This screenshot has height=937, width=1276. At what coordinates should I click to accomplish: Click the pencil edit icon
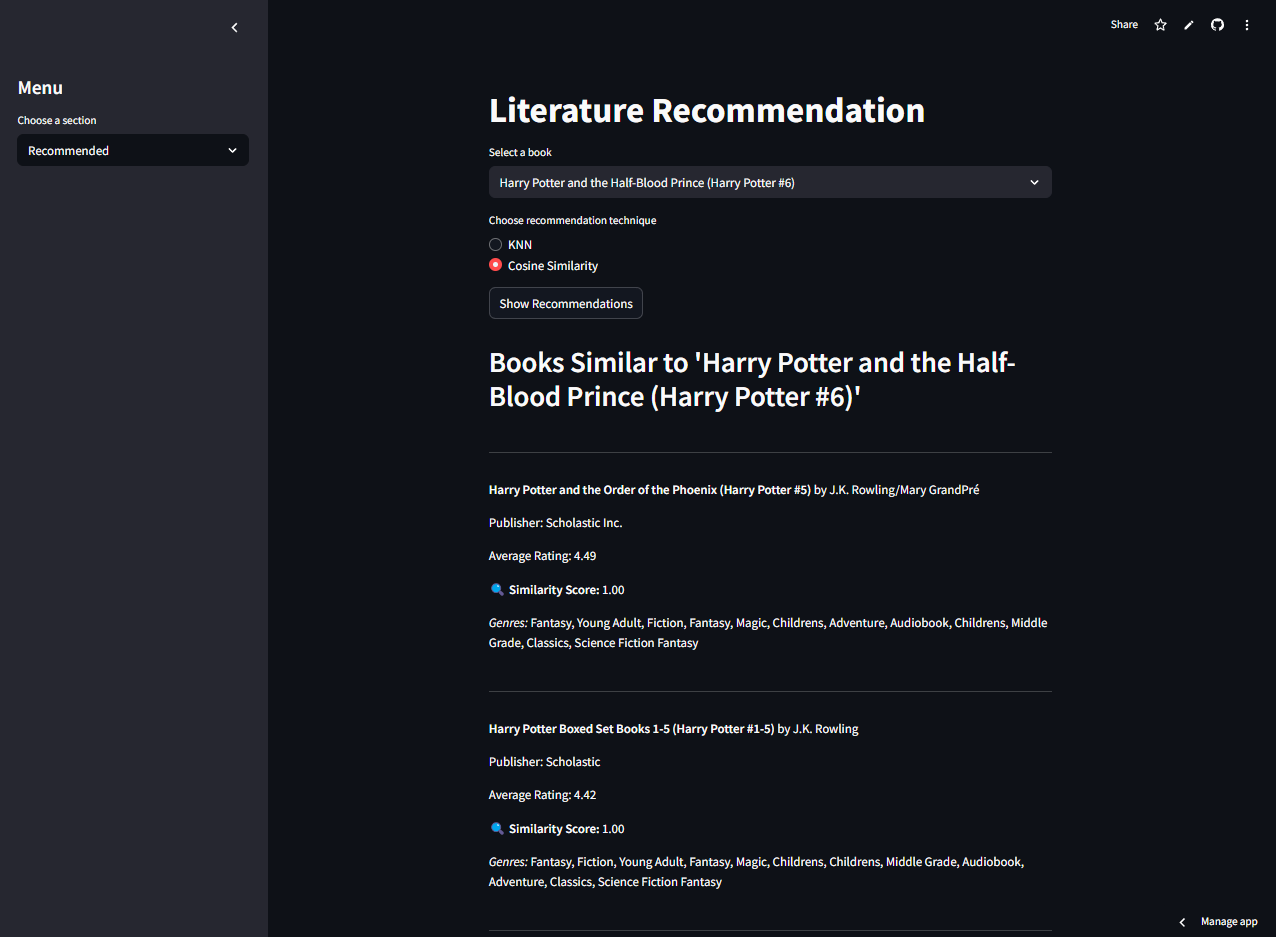(1189, 25)
